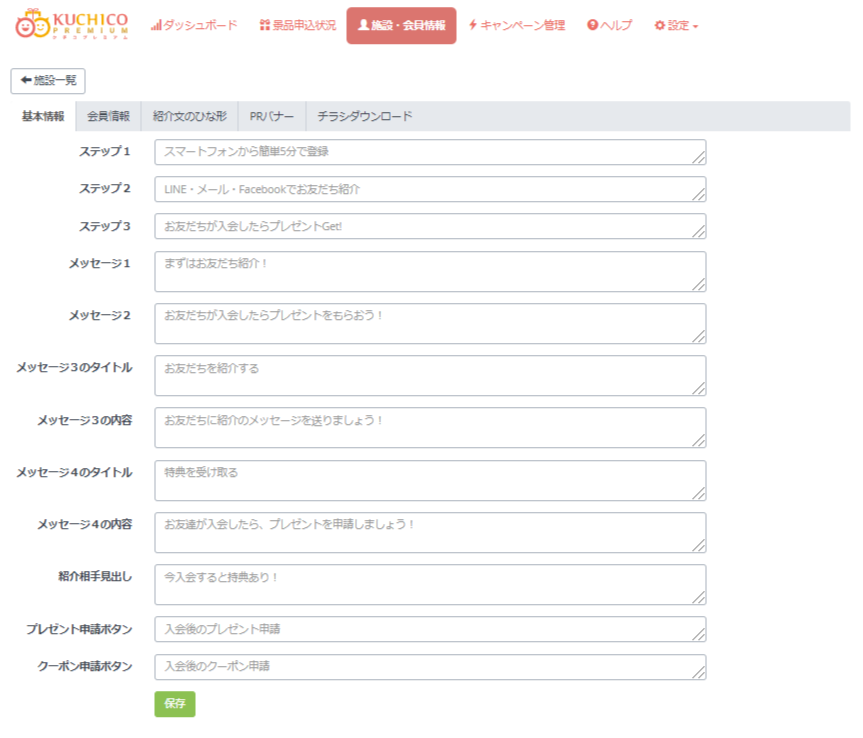Select 施設・会員情報 navigation item
This screenshot has height=738, width=863.
pyautogui.click(x=401, y=26)
